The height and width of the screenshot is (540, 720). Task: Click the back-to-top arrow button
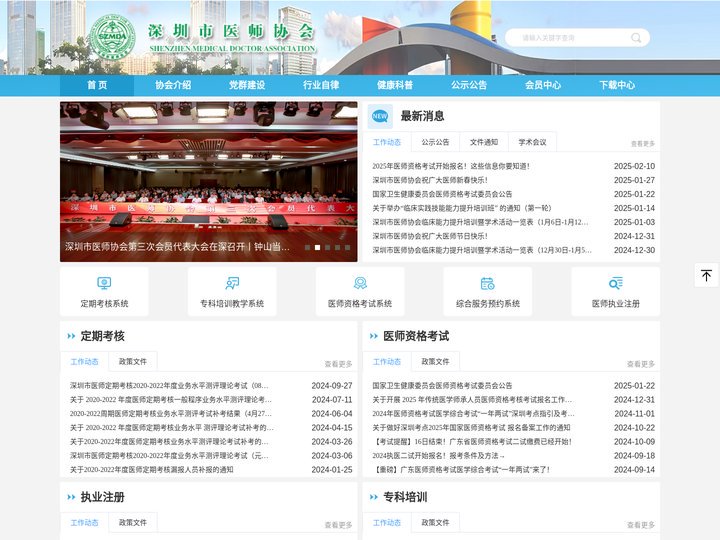click(706, 275)
